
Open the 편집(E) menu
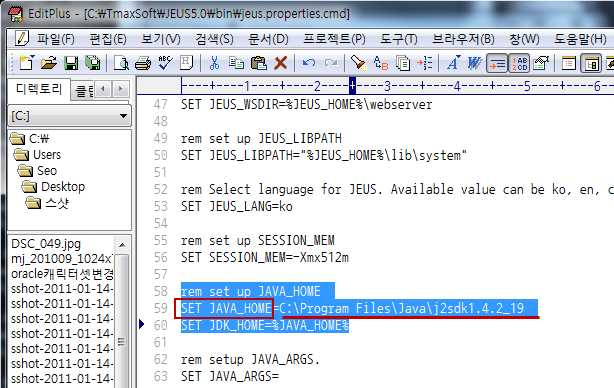[x=108, y=39]
